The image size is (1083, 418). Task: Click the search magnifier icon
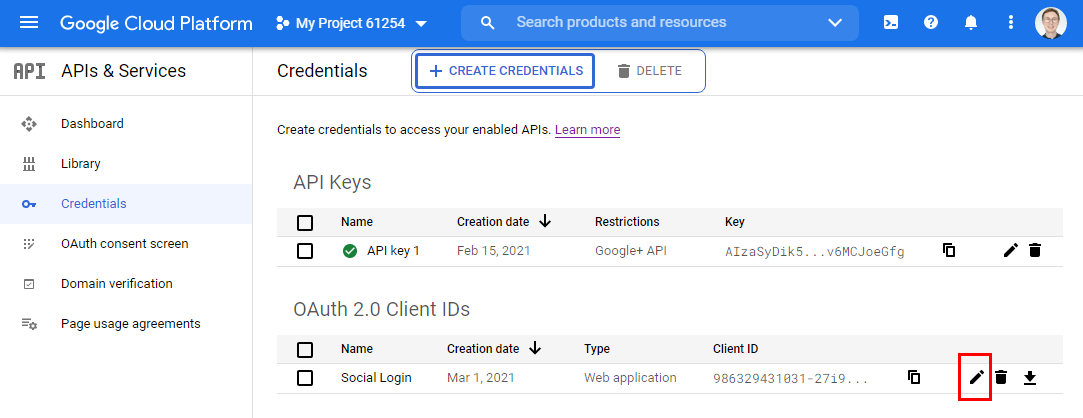tap(488, 23)
